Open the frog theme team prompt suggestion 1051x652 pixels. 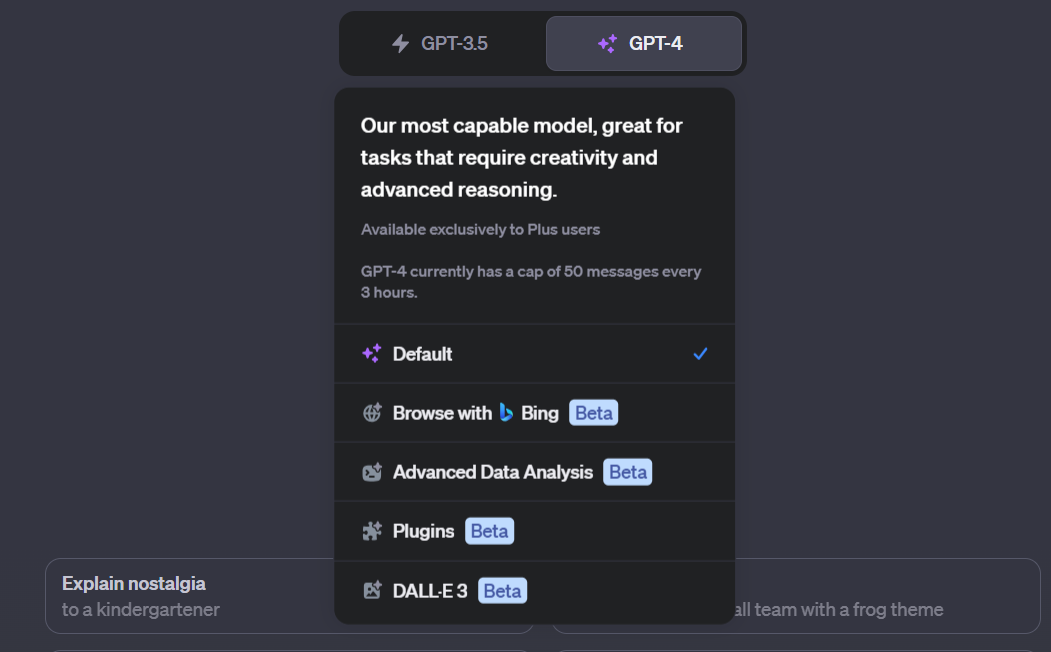point(887,596)
